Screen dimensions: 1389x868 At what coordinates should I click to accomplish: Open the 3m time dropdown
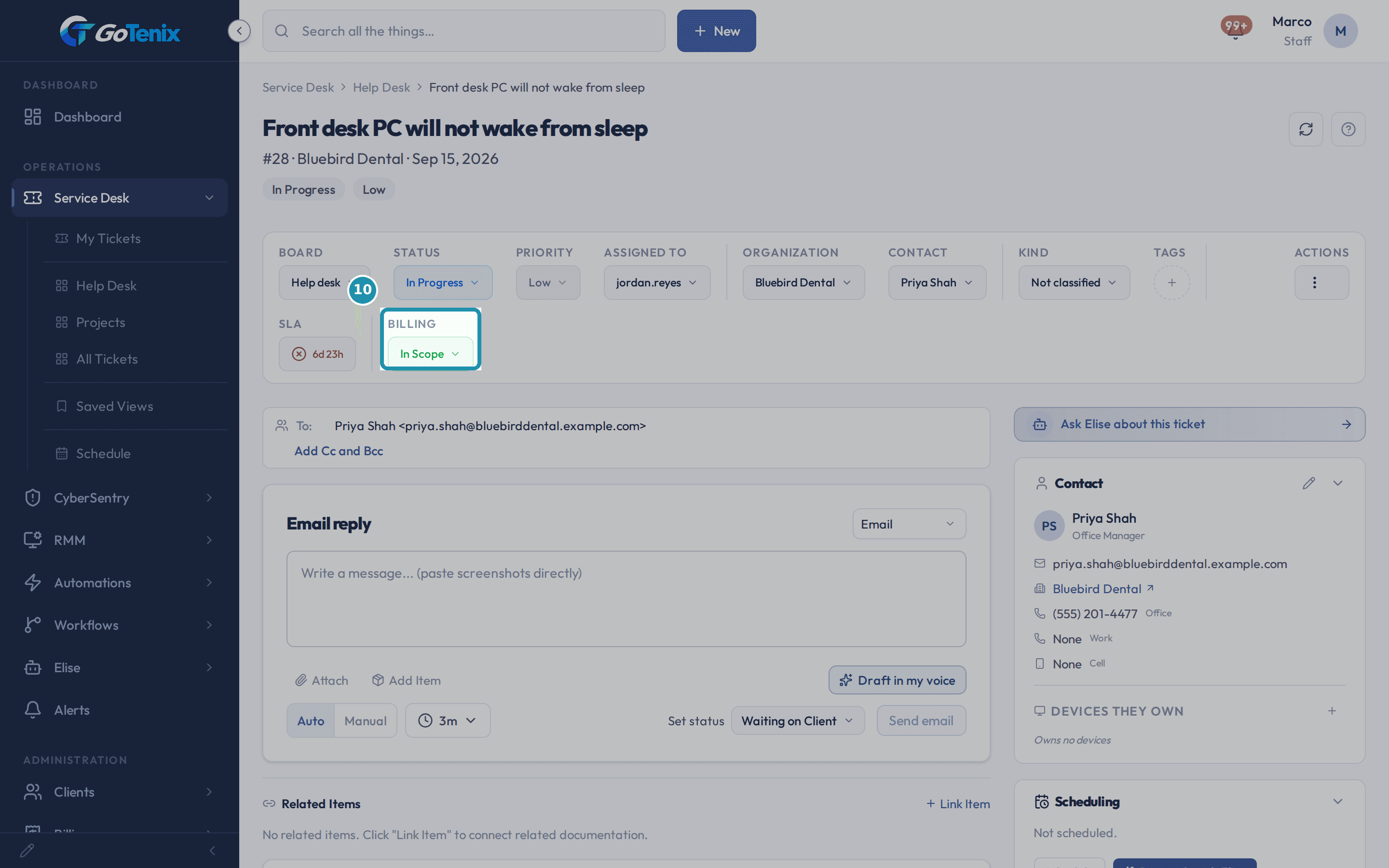coord(448,720)
